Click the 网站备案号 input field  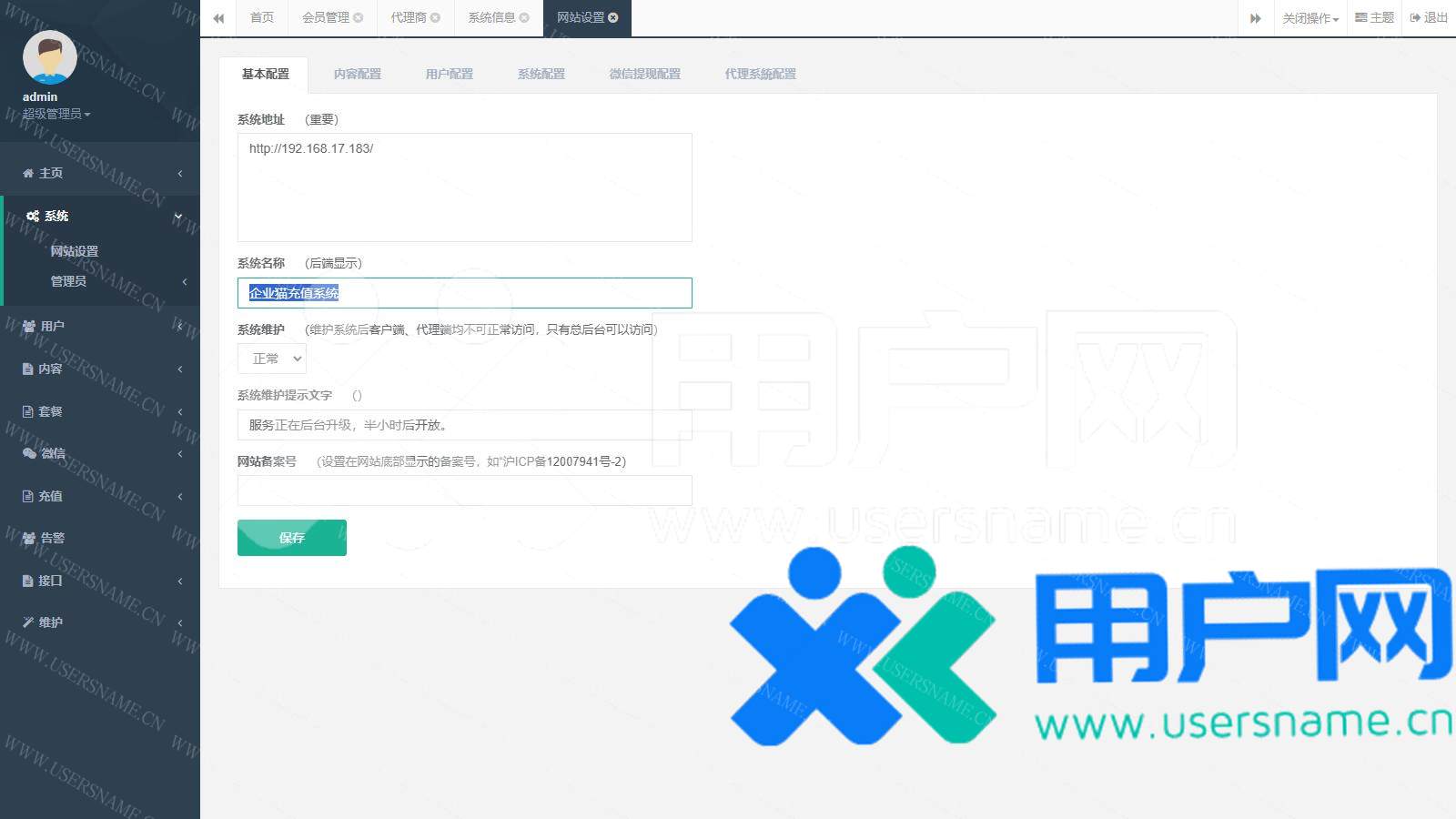coord(464,490)
